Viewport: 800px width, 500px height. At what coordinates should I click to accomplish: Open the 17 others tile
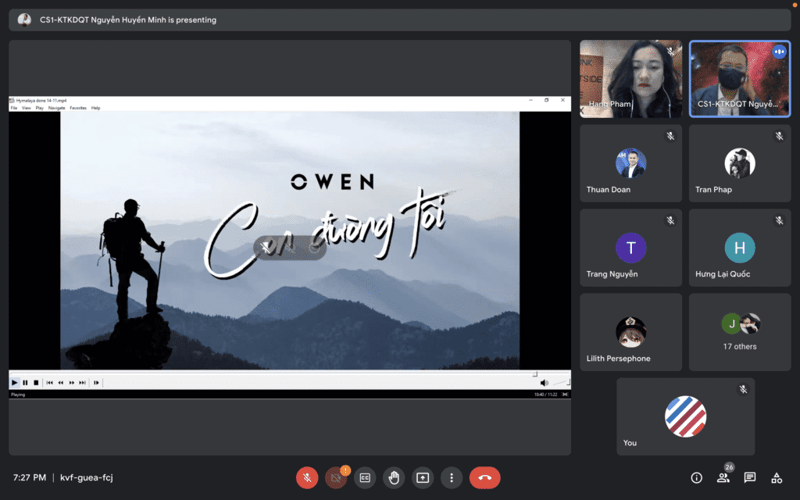(740, 332)
